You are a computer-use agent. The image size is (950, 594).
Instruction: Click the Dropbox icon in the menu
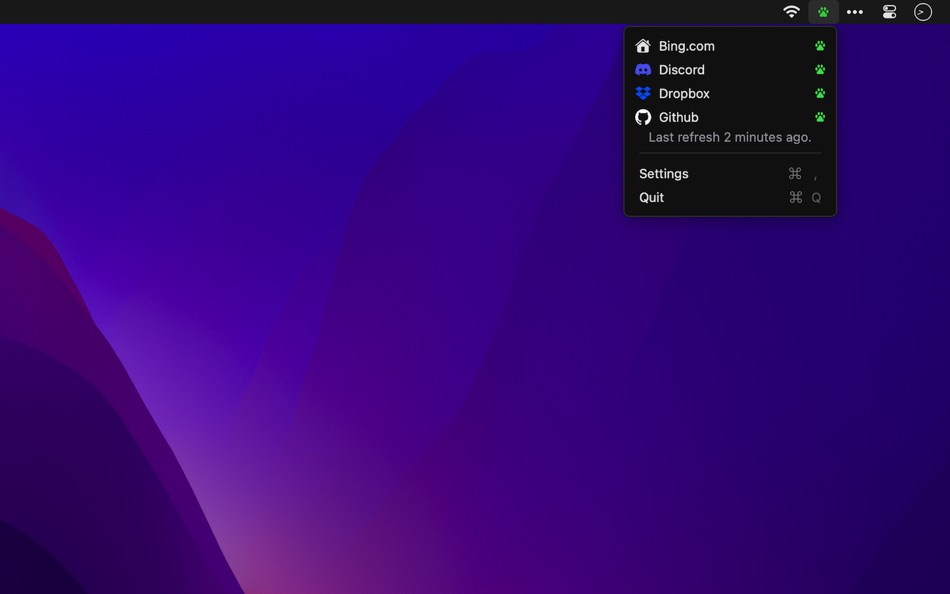tap(642, 93)
